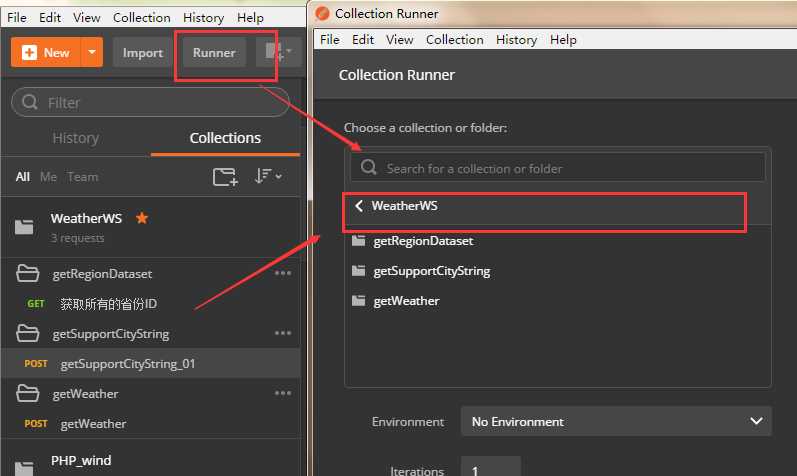Screen dimensions: 797x476
Task: Open the Help menu in Collection Runner window
Action: tap(563, 40)
